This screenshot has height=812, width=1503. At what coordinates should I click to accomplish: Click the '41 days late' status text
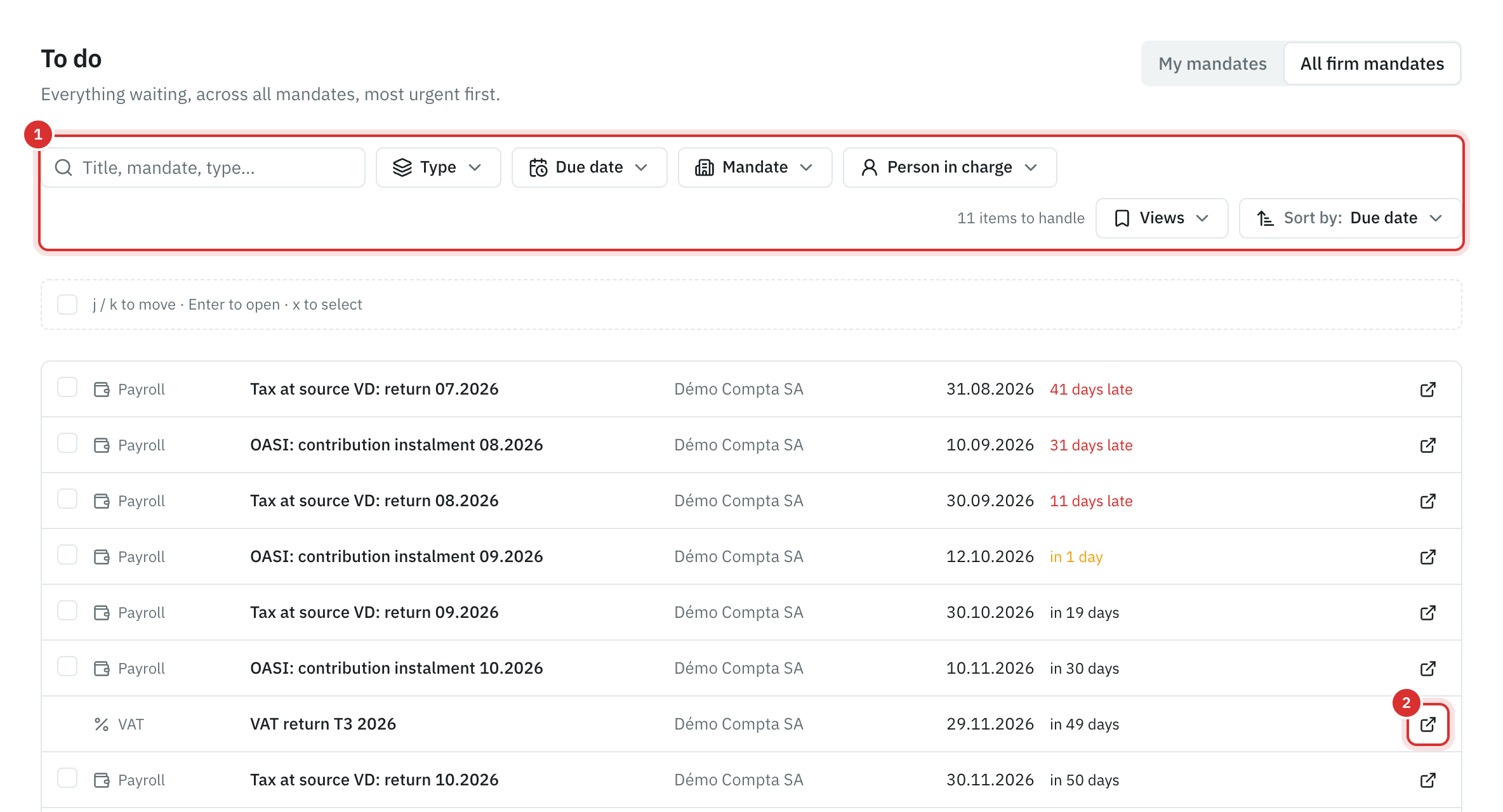(x=1091, y=390)
